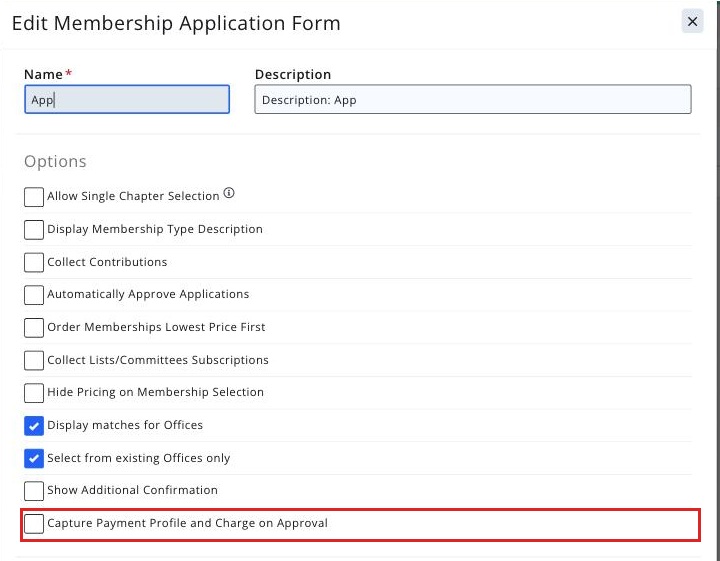Check the Collect Contributions option
Screen dimensions: 720x561
tap(34, 263)
